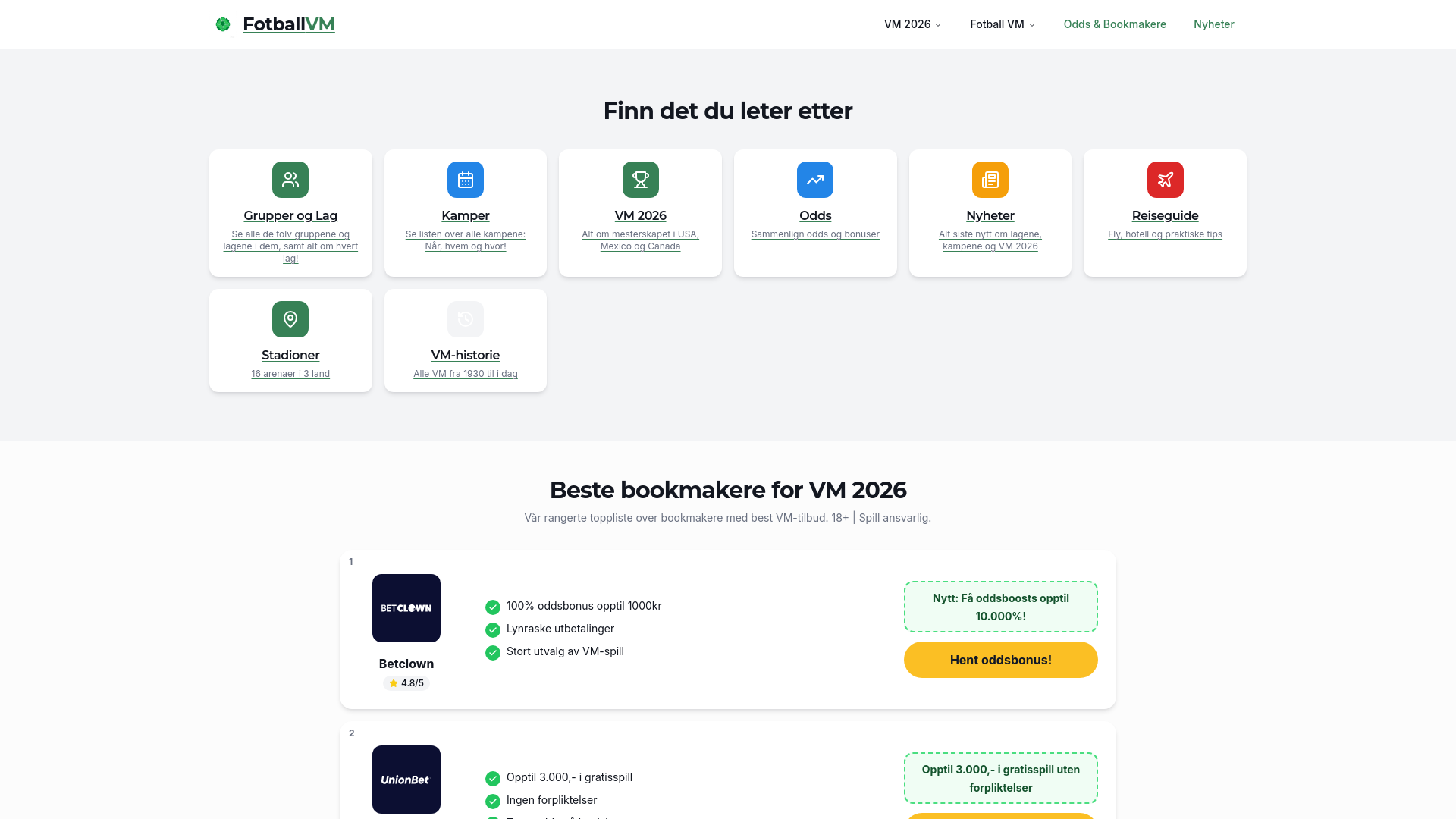1456x819 pixels.
Task: Click the Nyheter newspaper icon
Action: 990,180
